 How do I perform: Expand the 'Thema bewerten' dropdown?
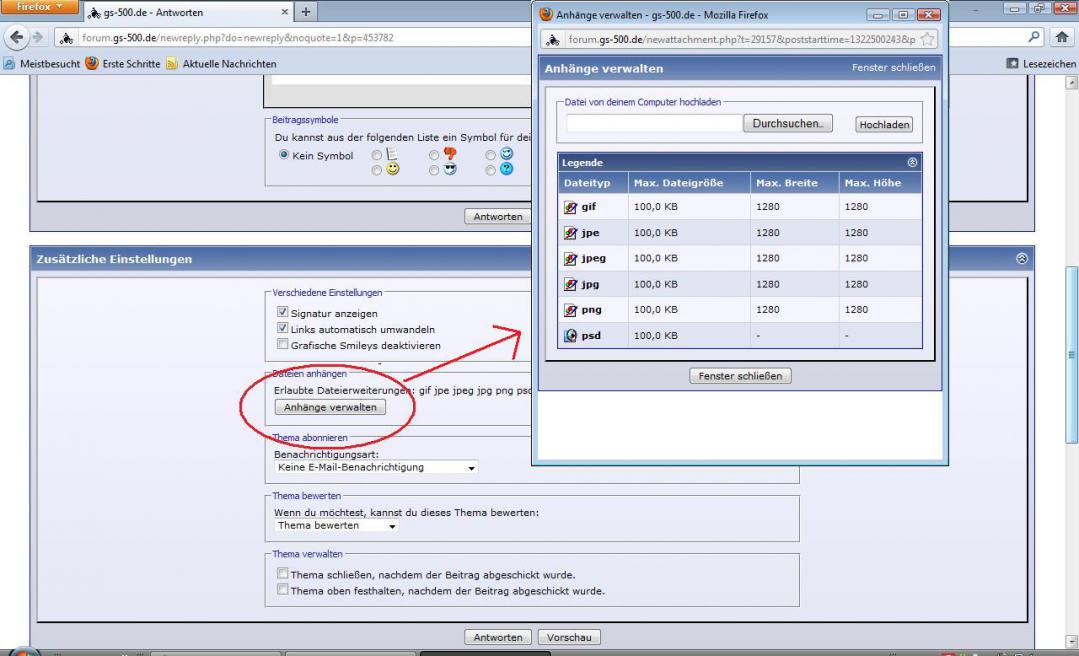coord(336,526)
